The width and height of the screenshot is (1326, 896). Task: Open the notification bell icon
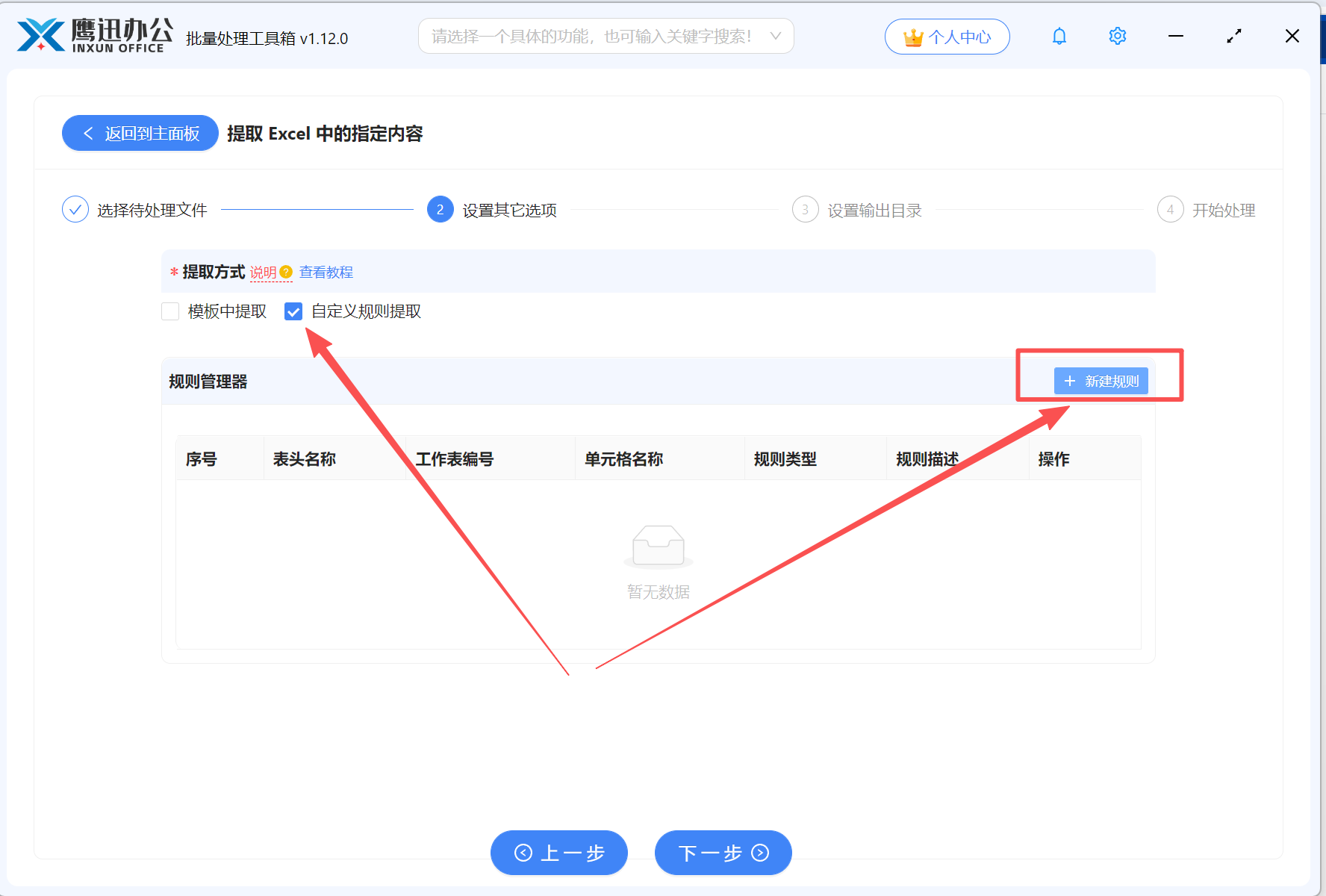click(1059, 35)
